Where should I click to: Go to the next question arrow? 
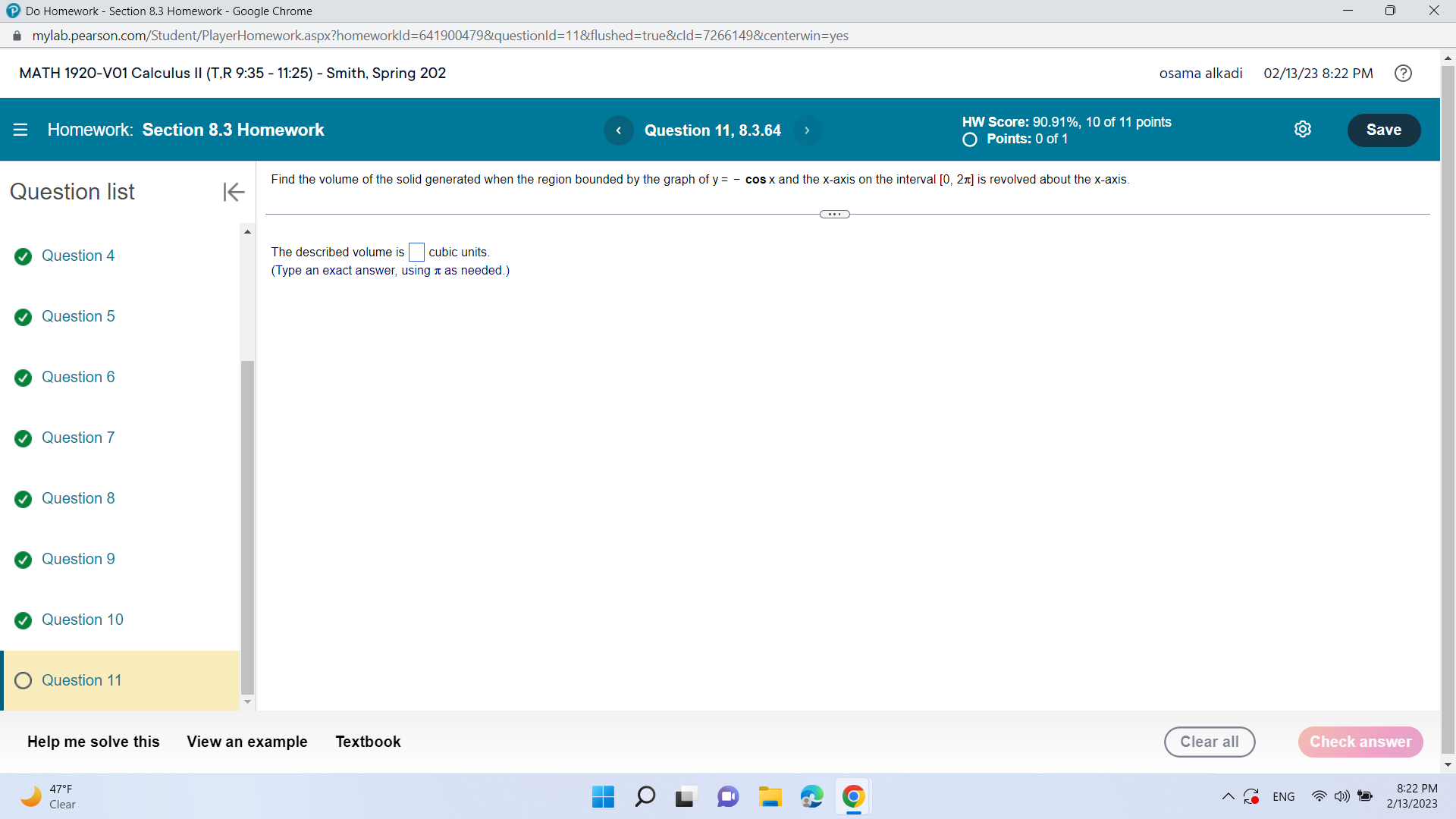tap(807, 130)
